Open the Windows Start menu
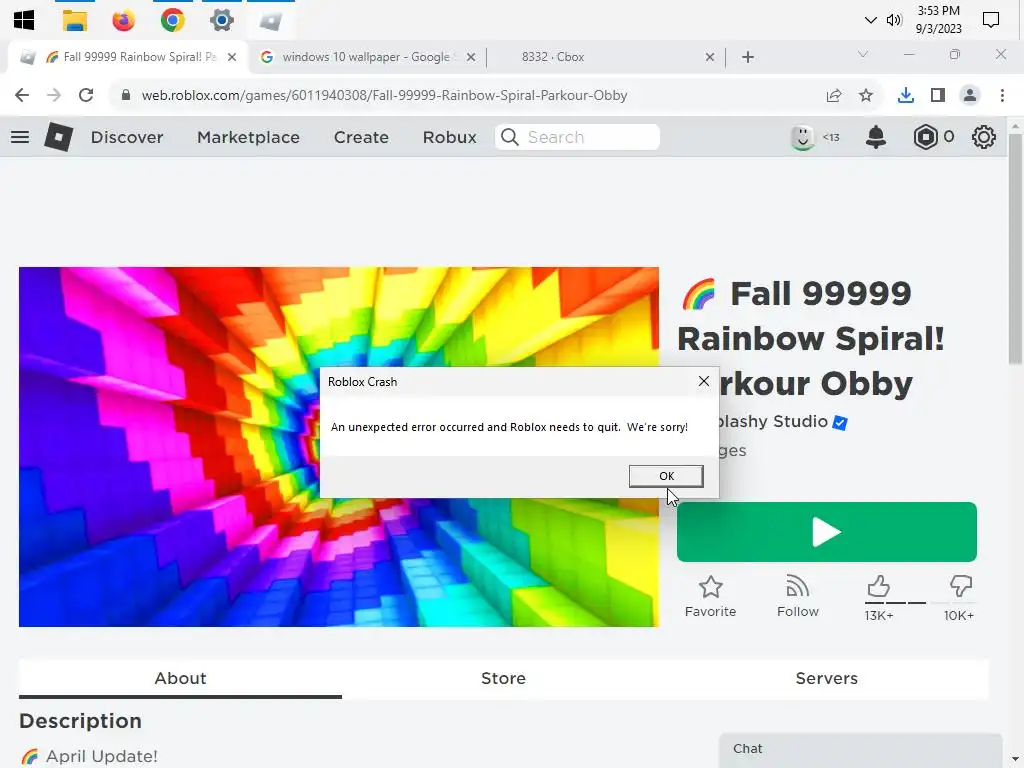Screen dimensions: 1024x768 (24, 20)
